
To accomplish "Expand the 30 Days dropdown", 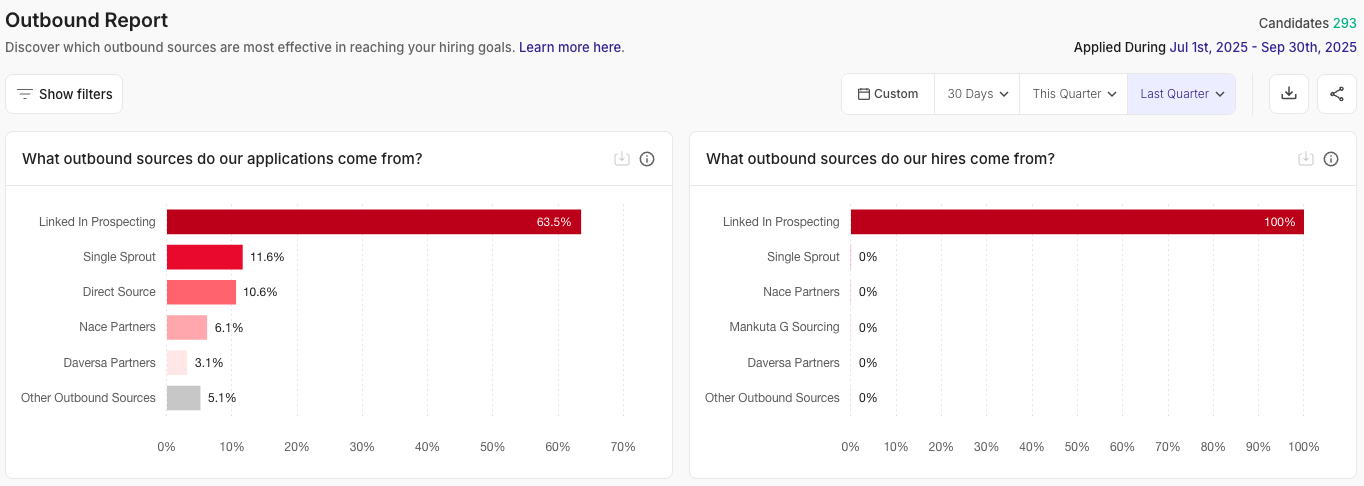I will (x=977, y=94).
